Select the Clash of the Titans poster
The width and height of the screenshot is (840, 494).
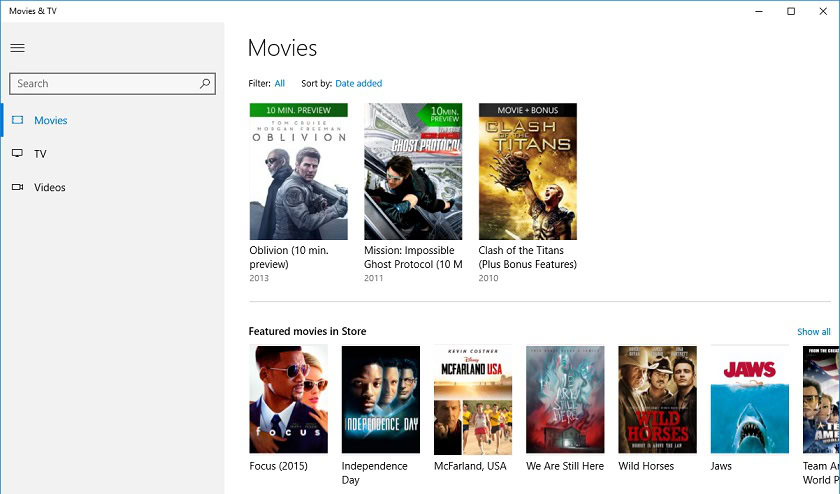[527, 171]
